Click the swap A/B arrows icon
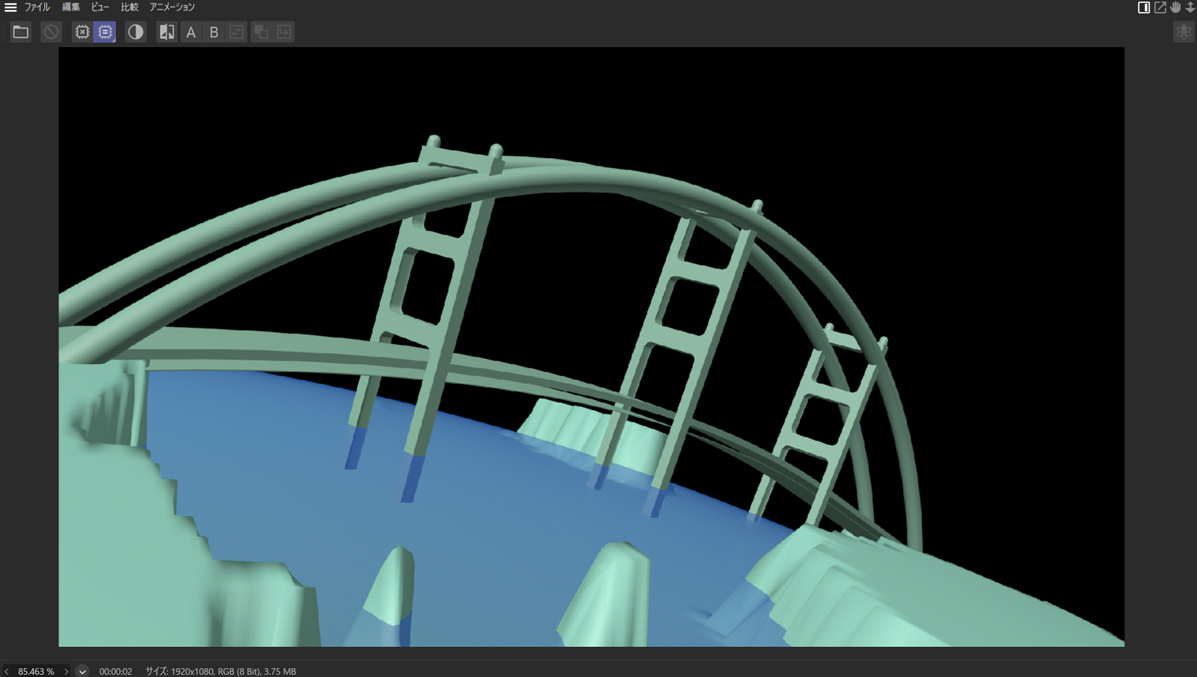 (x=236, y=32)
